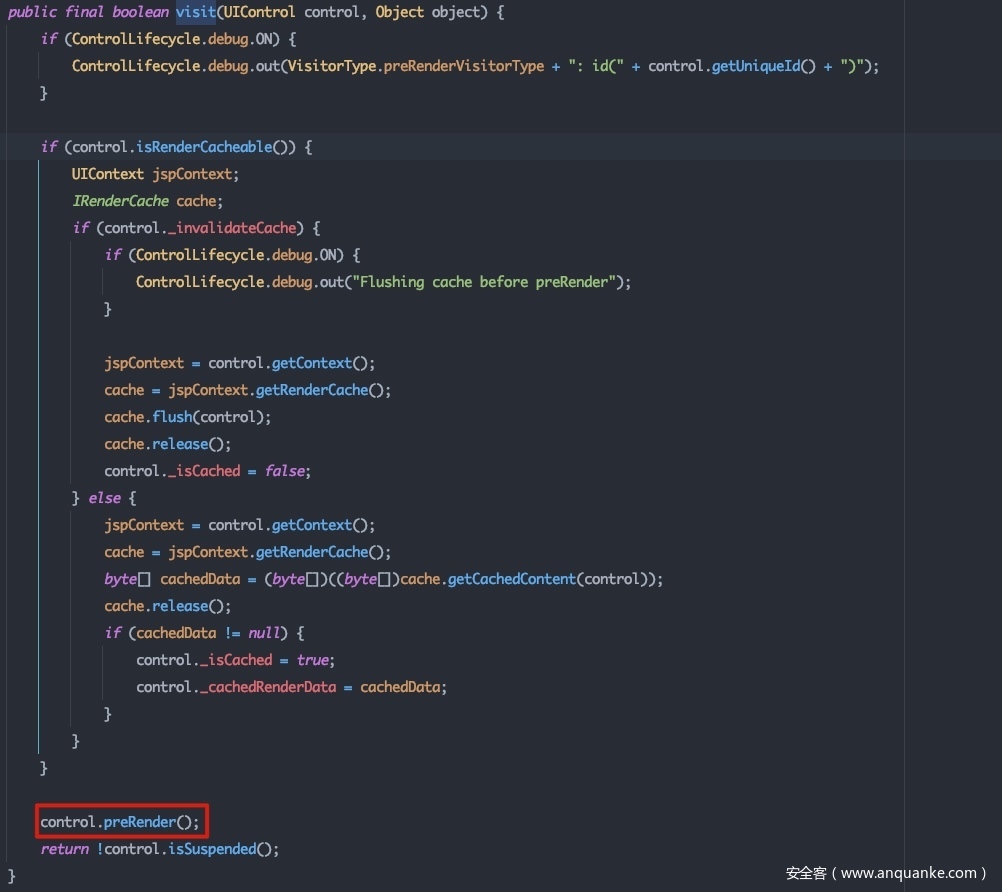
Task: Click the highlighted visit method name
Action: 195,12
